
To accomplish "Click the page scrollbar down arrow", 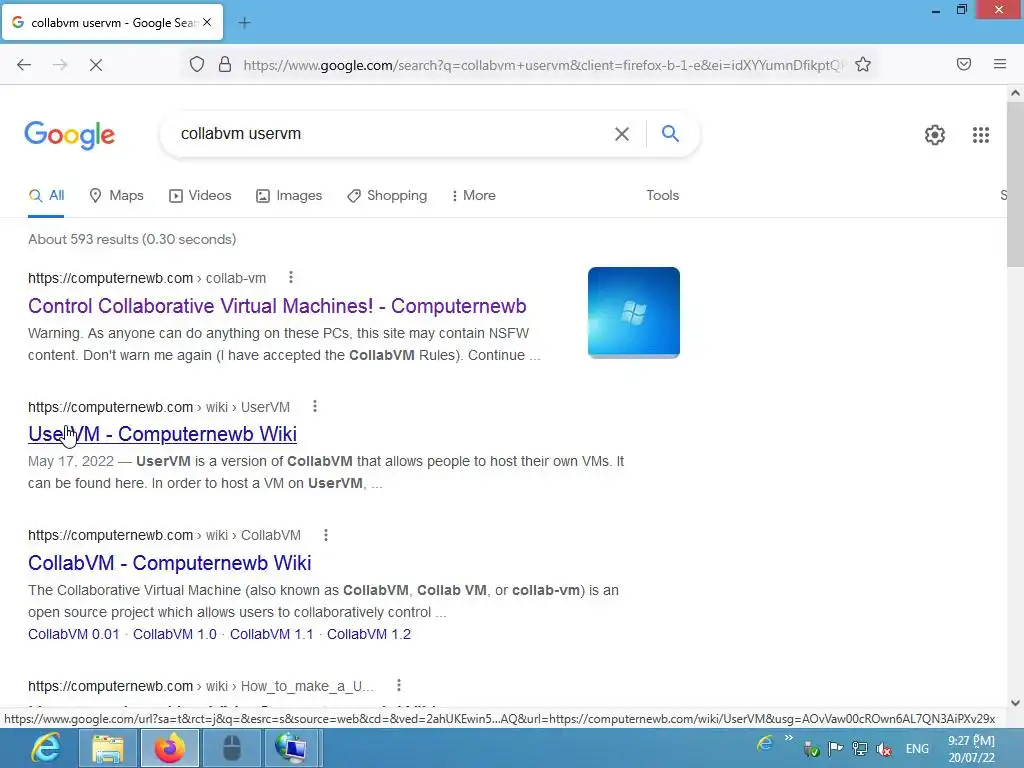I will pos(1015,703).
